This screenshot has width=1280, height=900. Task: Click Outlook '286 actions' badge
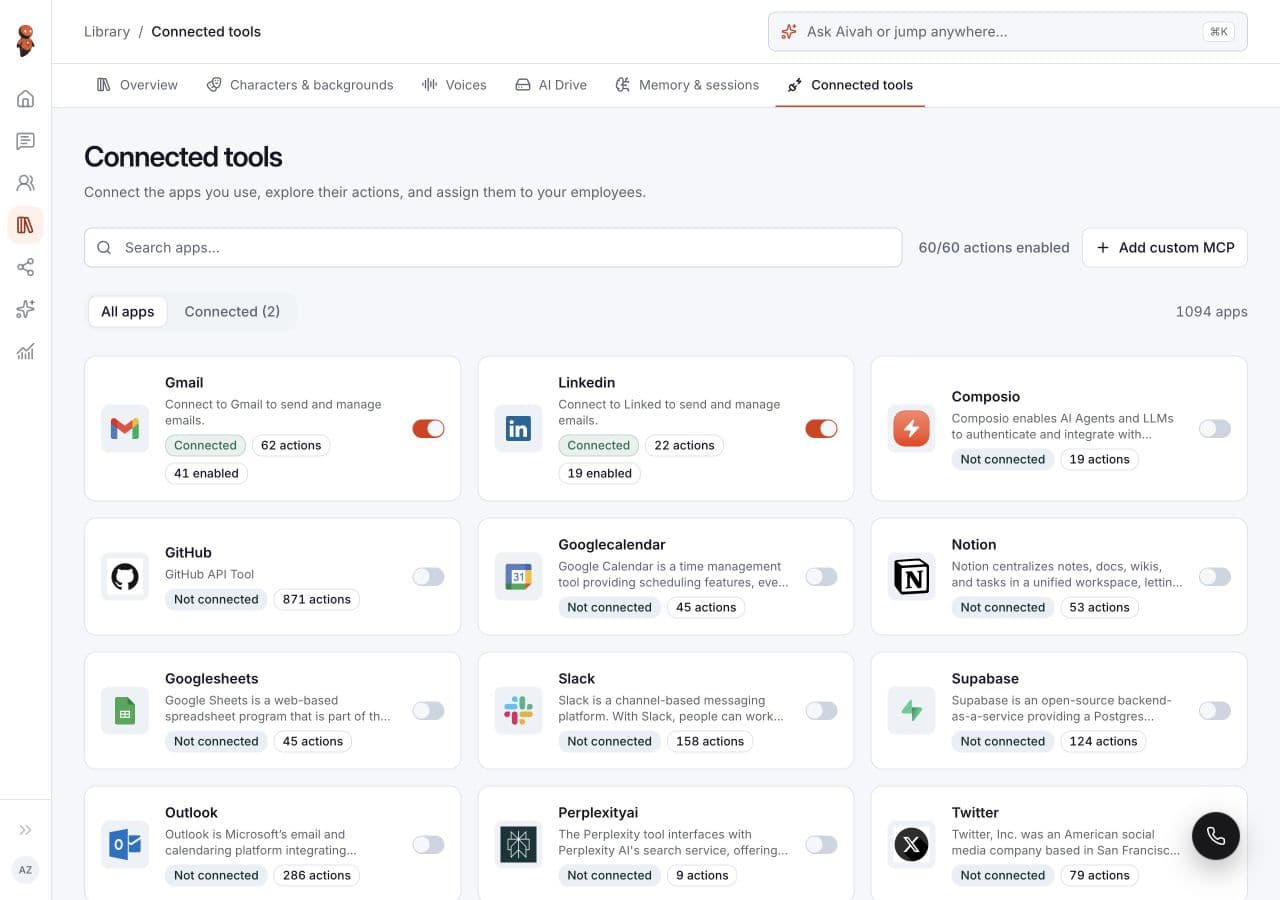click(317, 875)
